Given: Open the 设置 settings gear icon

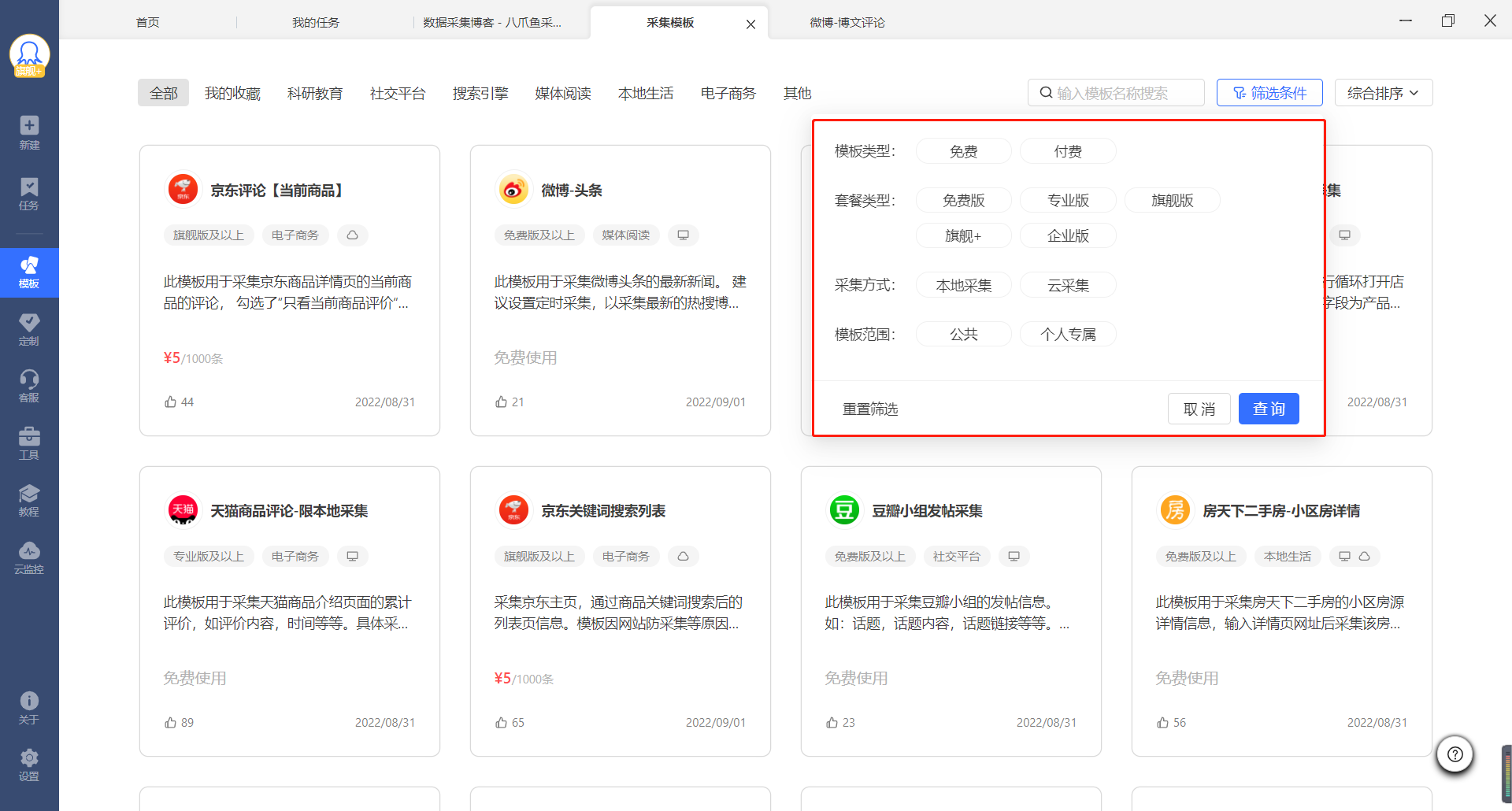Looking at the screenshot, I should [29, 765].
